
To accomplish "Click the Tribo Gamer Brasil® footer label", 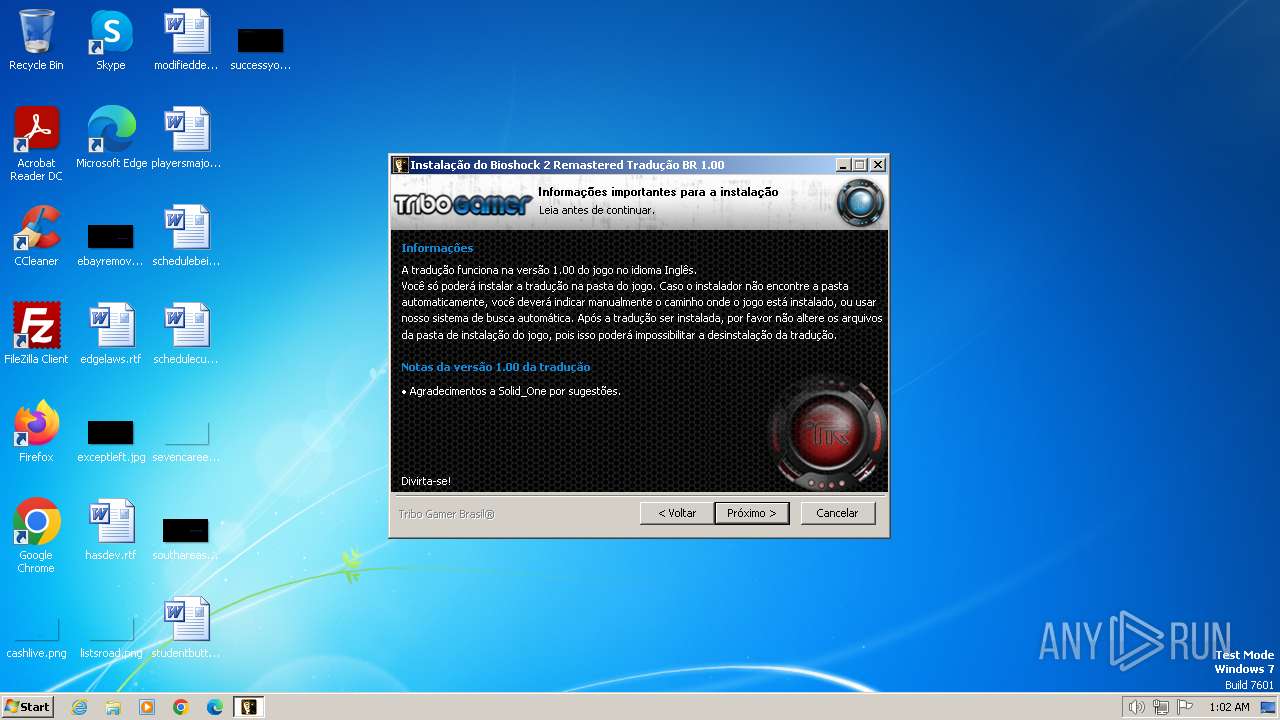I will pyautogui.click(x=446, y=514).
